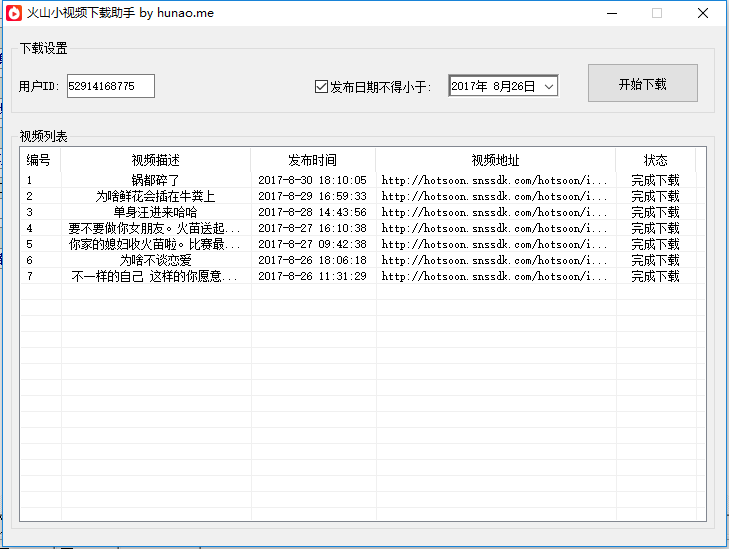This screenshot has width=729, height=549.
Task: Click the video URL in row 2
Action: tap(494, 196)
